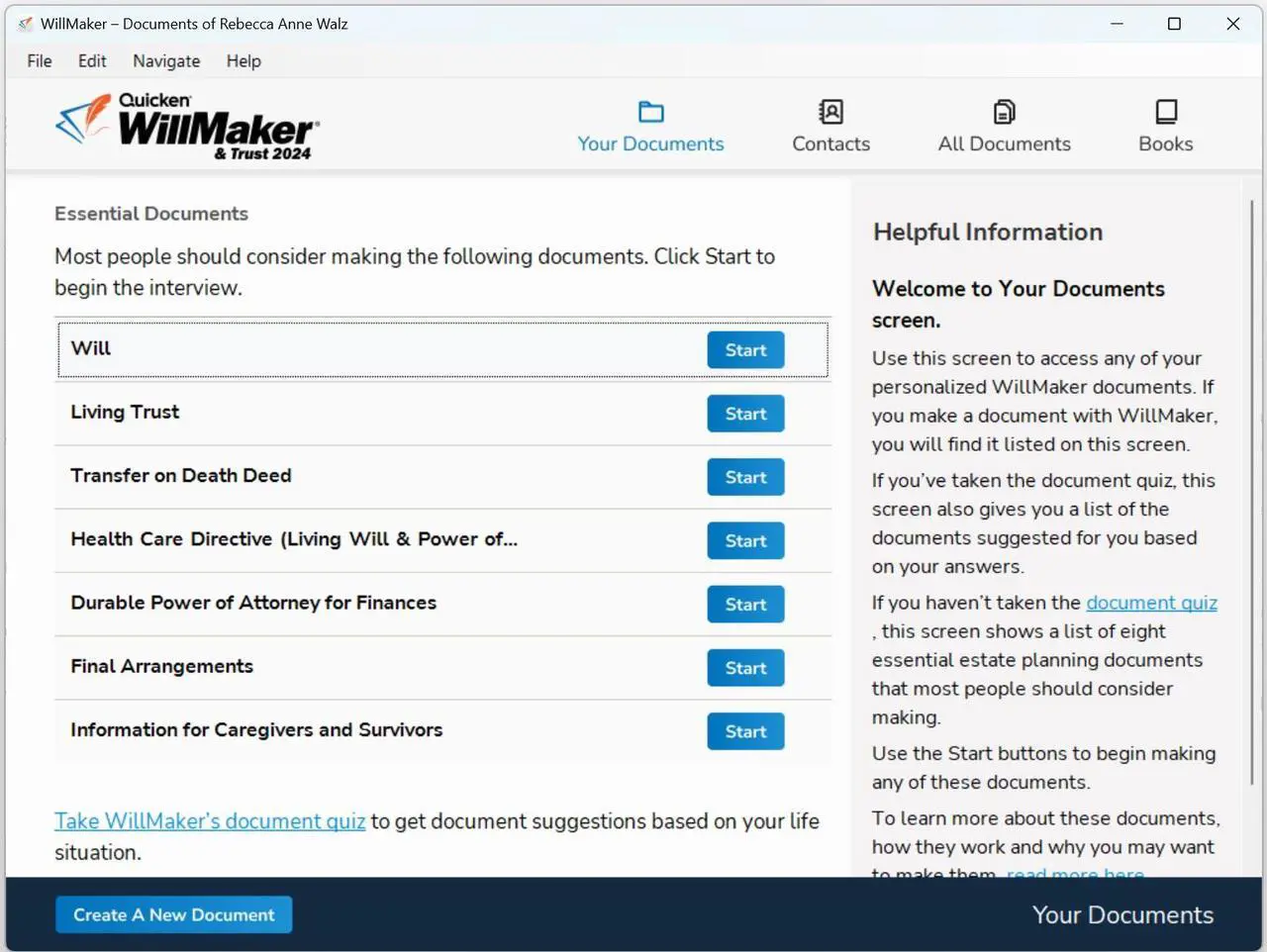1267x952 pixels.
Task: Start Durable Power of Attorney for Finances
Action: (x=745, y=605)
